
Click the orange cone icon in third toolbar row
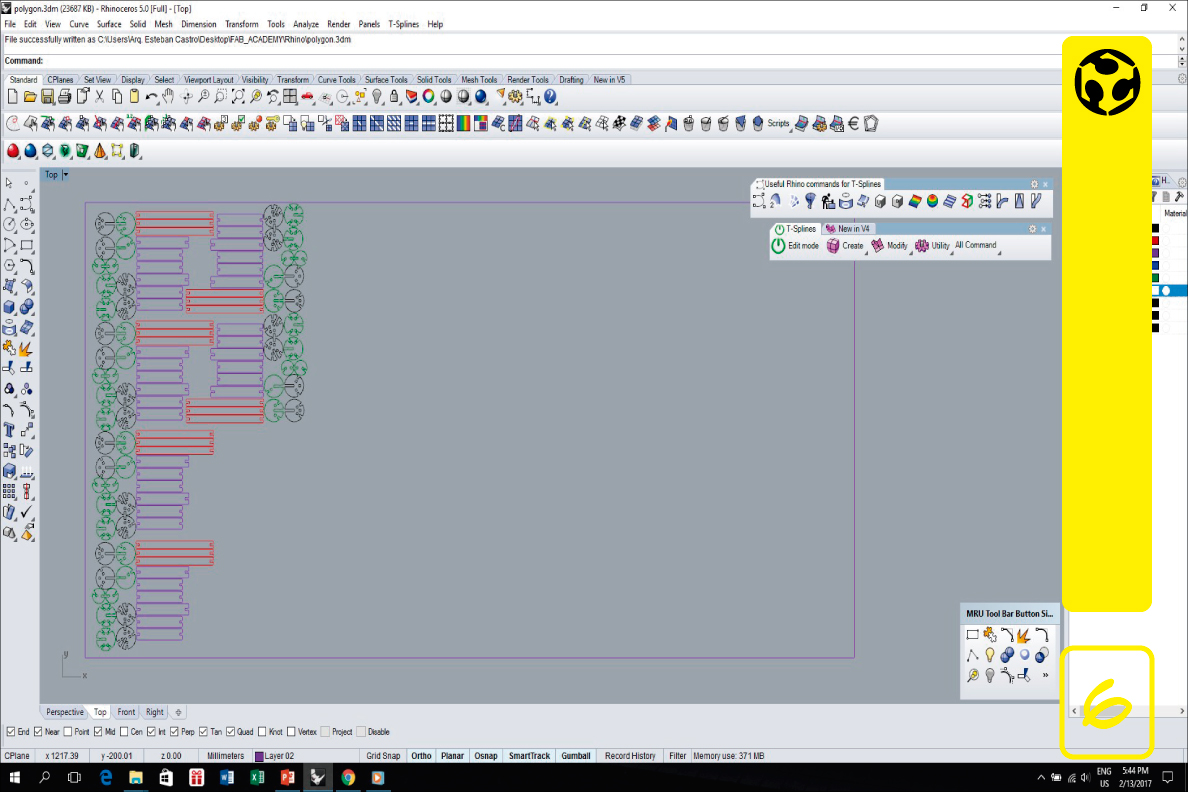pos(100,151)
